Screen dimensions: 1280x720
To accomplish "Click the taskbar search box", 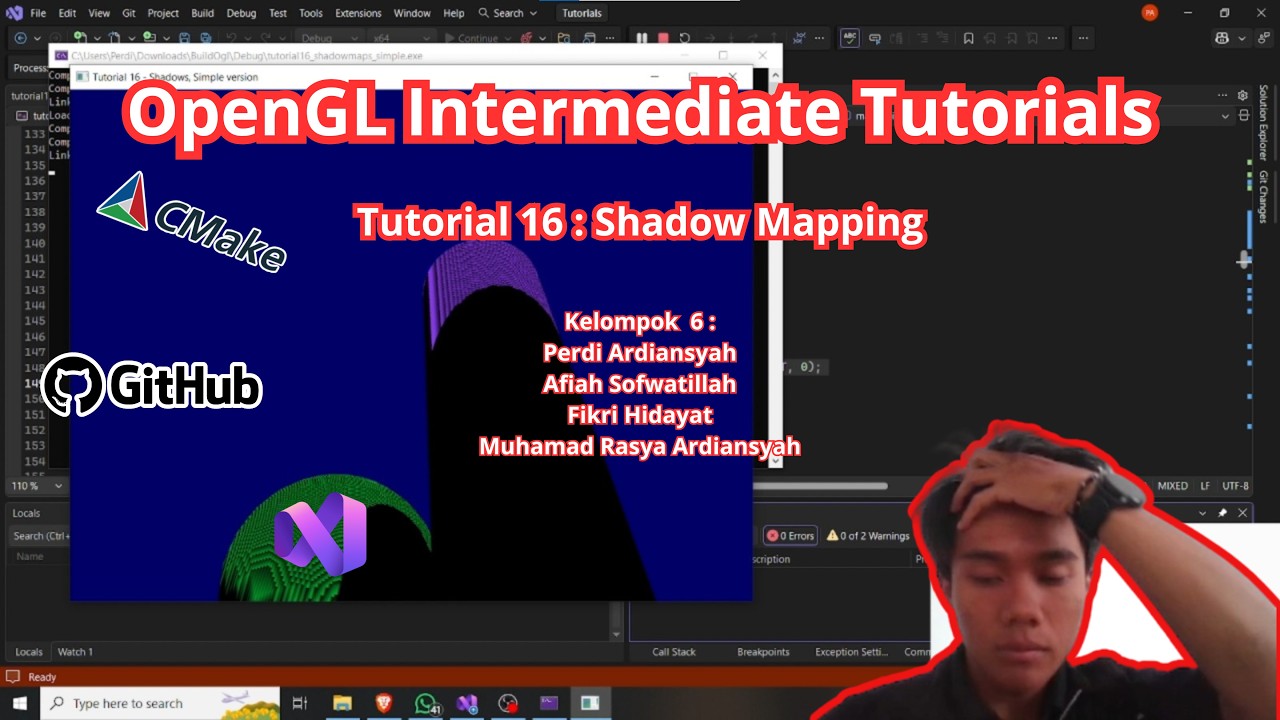I will 160,703.
